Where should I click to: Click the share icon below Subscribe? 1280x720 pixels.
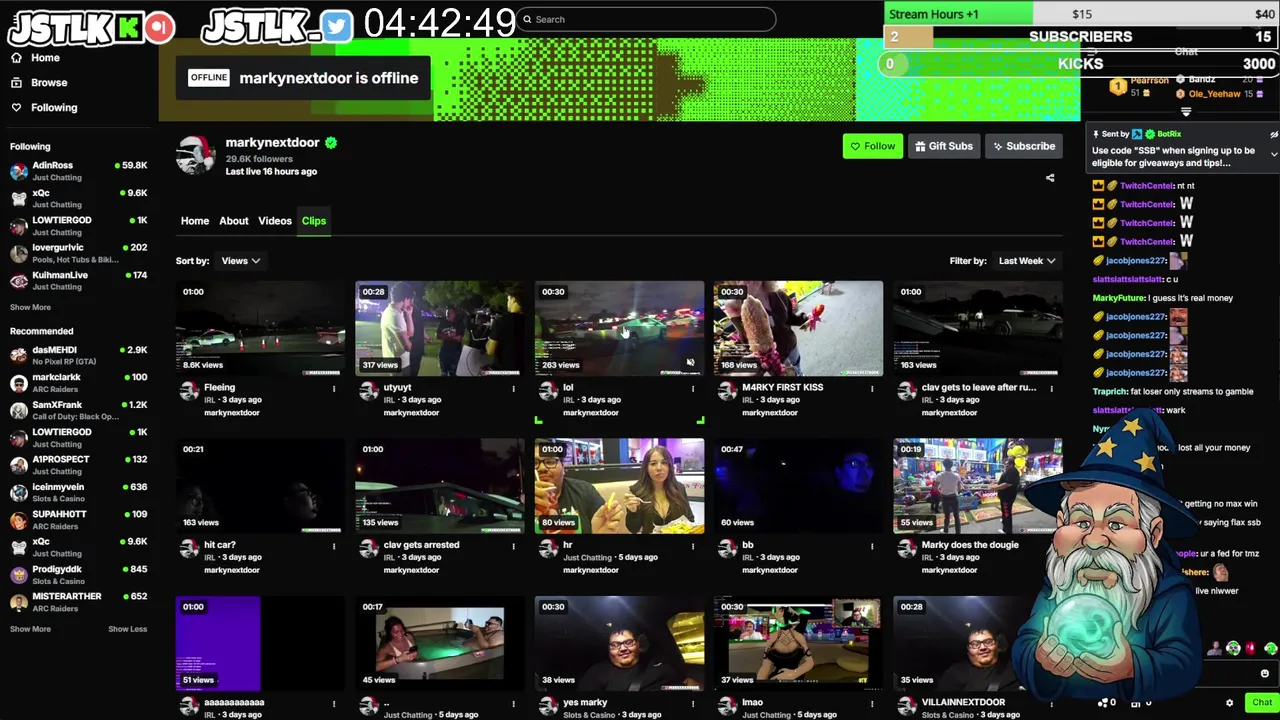(1050, 178)
